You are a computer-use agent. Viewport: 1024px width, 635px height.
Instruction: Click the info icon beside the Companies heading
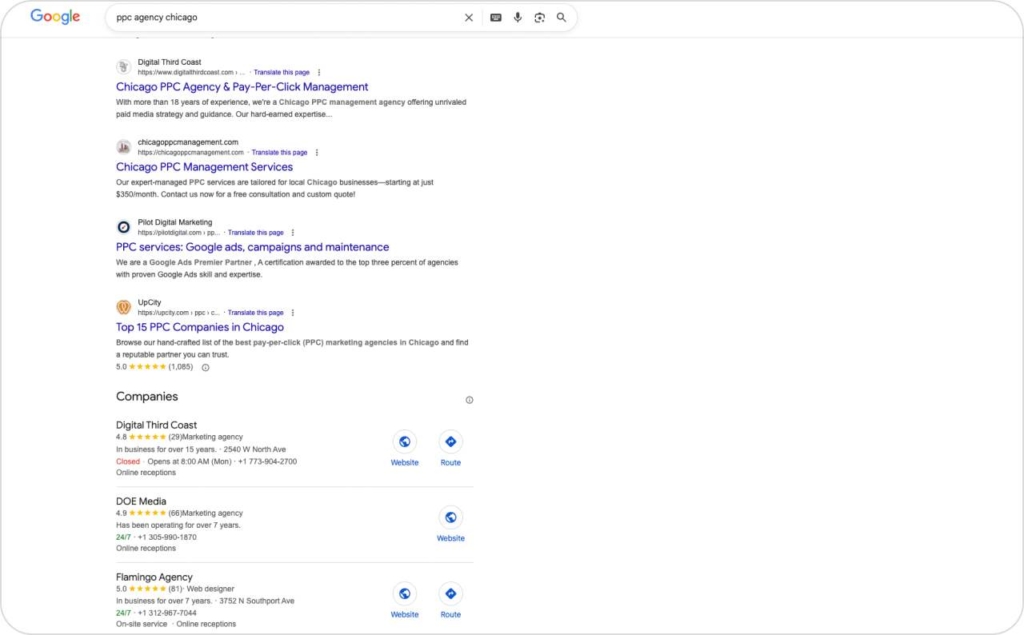pos(469,399)
